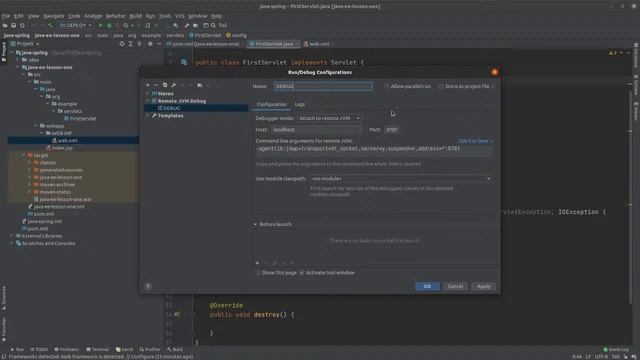Open the Debugger mode dropdown
Screen dimensions: 640x360
point(329,118)
